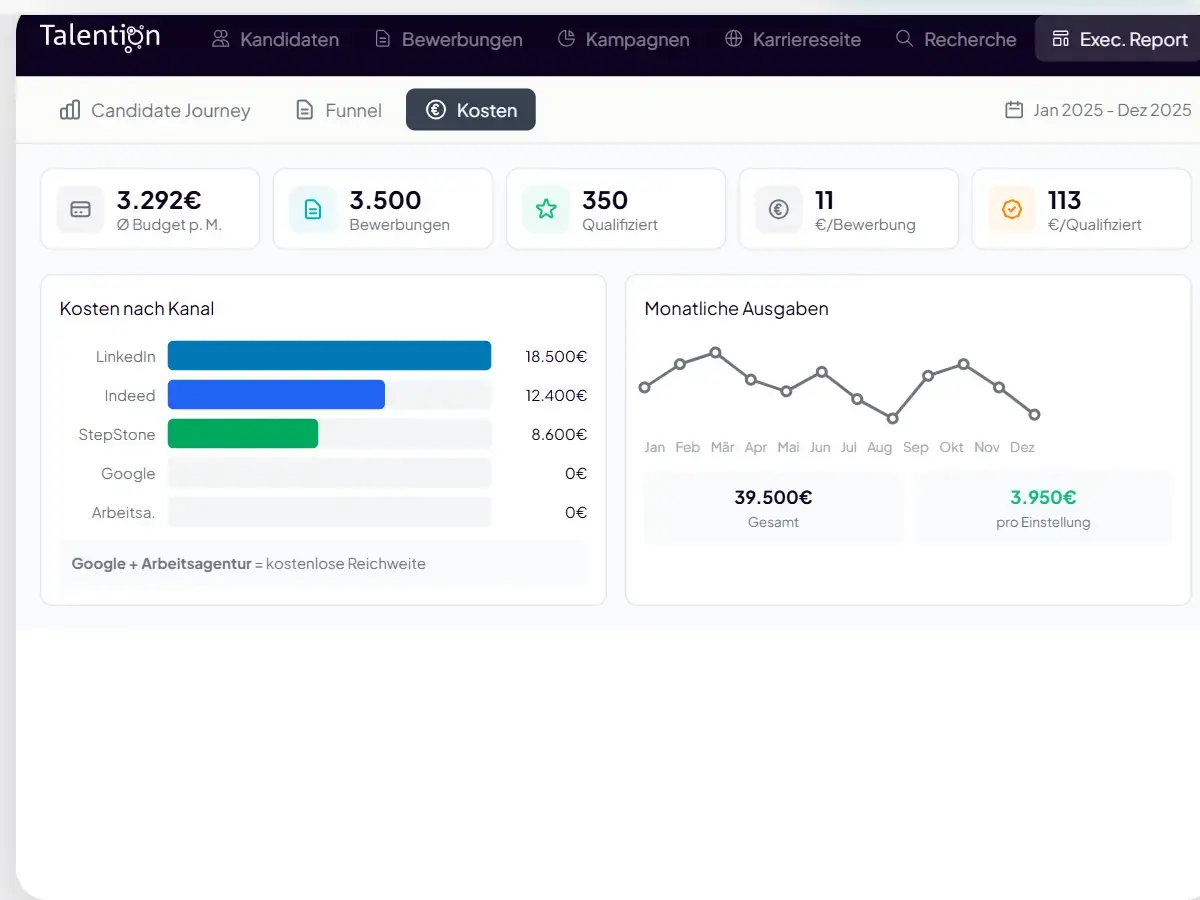Click the Talention logo
Image resolution: width=1200 pixels, height=900 pixels.
[x=99, y=36]
